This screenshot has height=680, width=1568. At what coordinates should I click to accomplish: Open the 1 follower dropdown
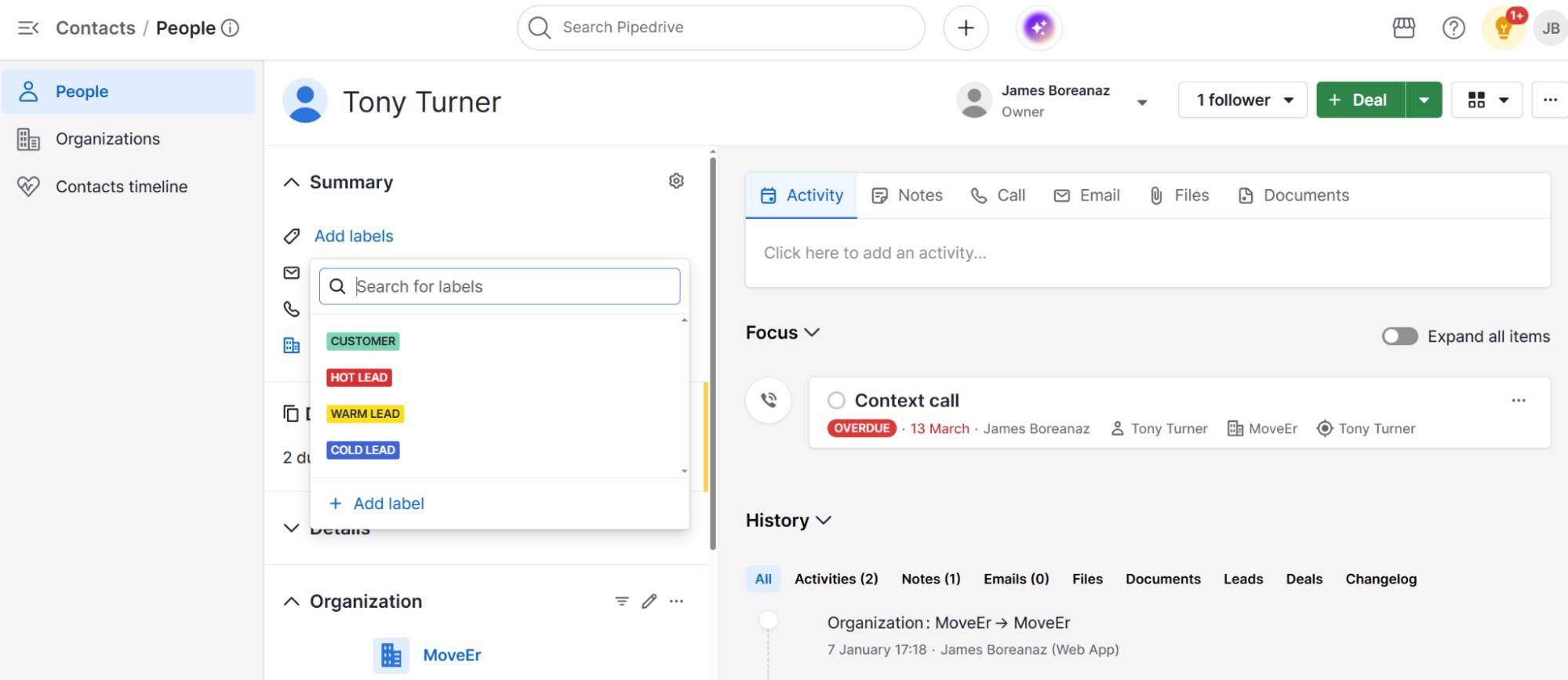(x=1242, y=100)
